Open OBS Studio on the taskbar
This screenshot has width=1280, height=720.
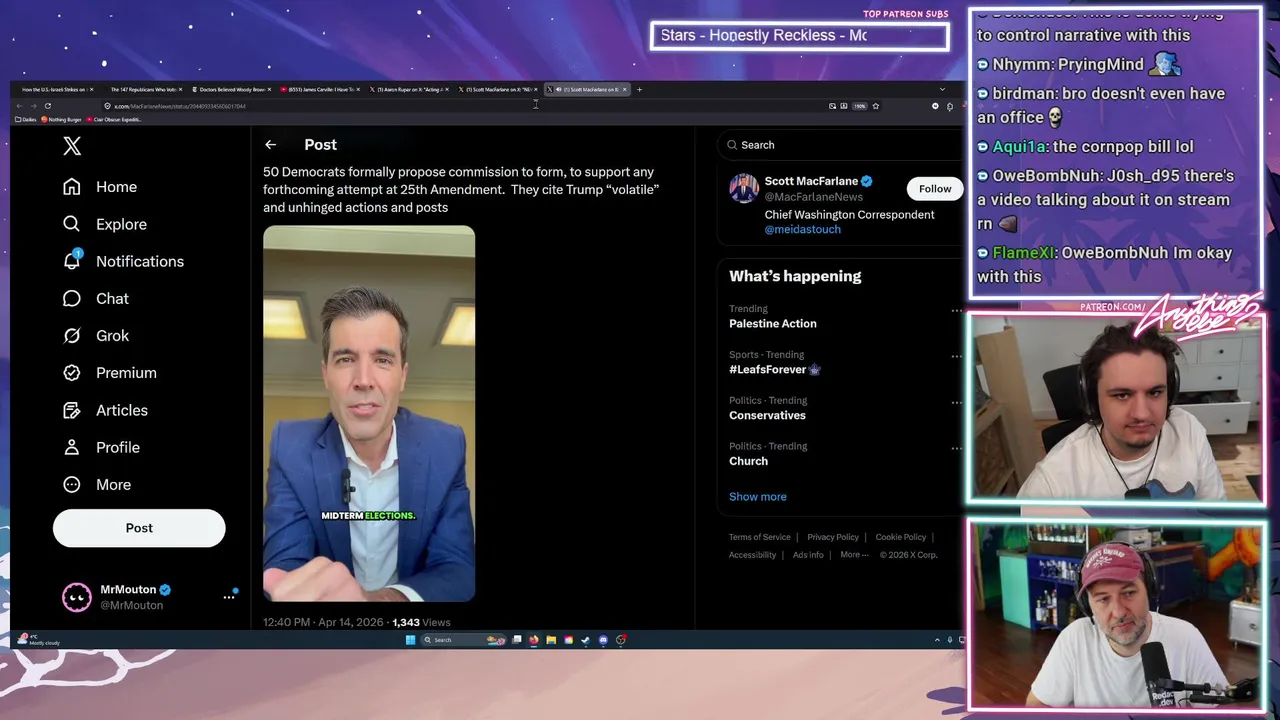point(621,640)
